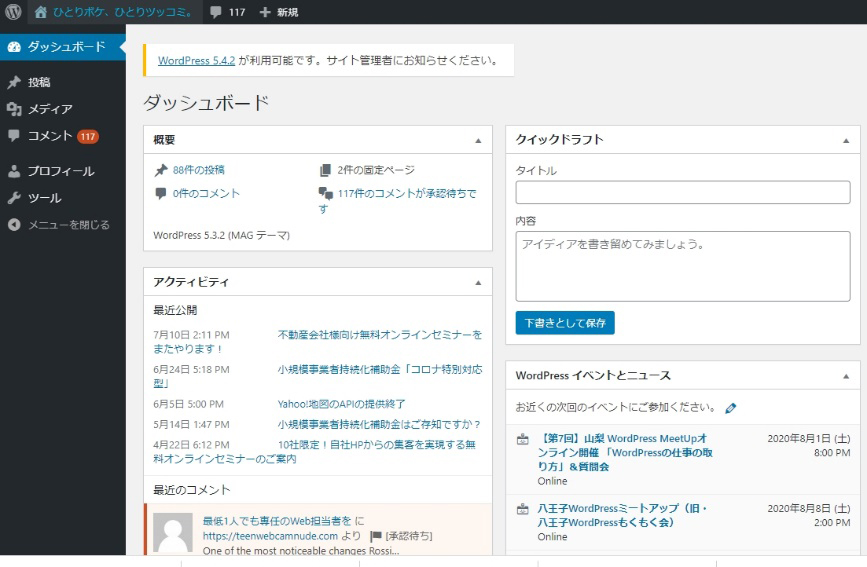Image resolution: width=867 pixels, height=567 pixels.
Task: Open the https://teenwebcamnude.com commenter link
Action: (x=270, y=536)
